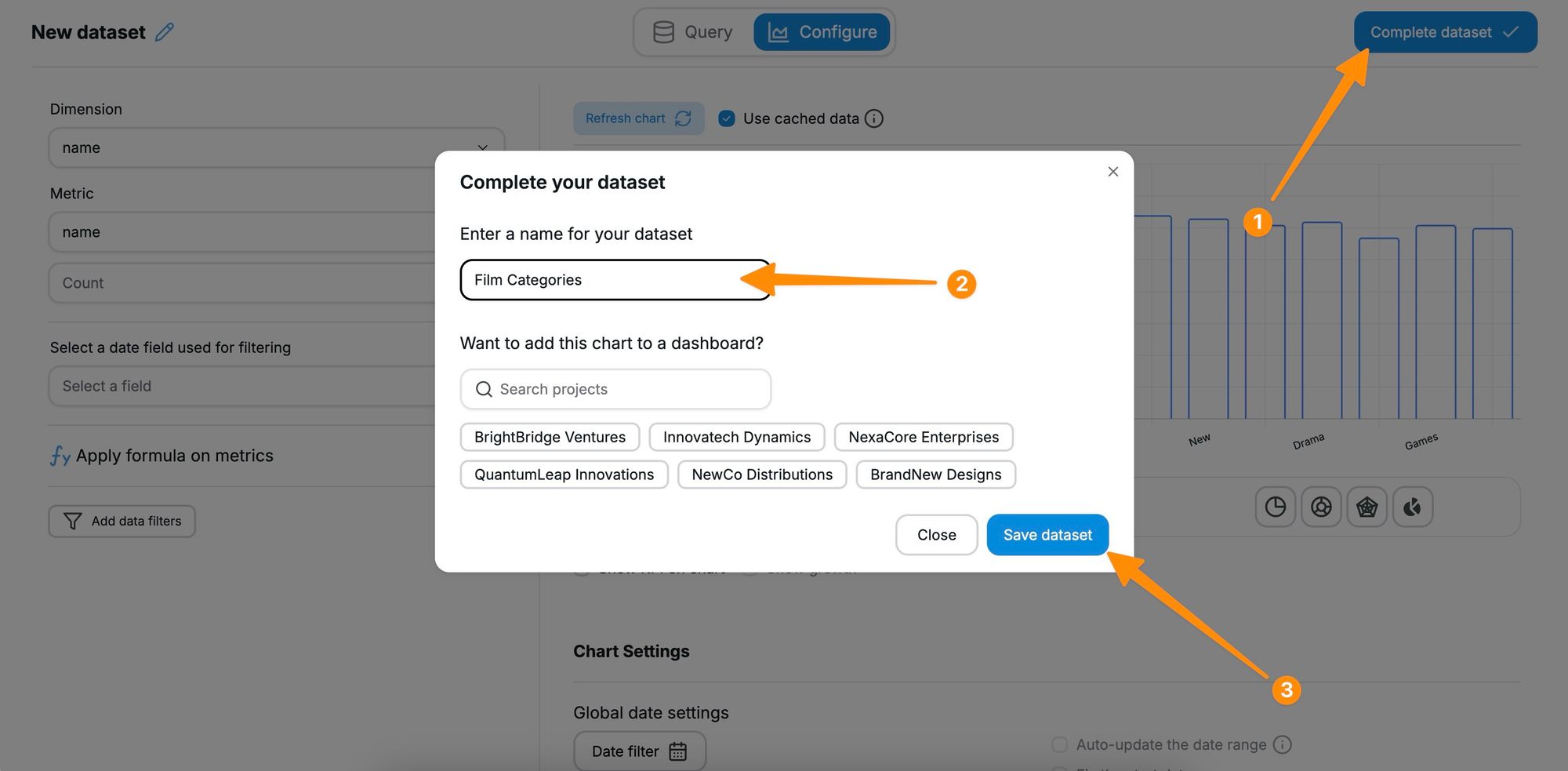This screenshot has height=771, width=1568.
Task: Click the pencil icon beside New dataset
Action: pyautogui.click(x=165, y=32)
